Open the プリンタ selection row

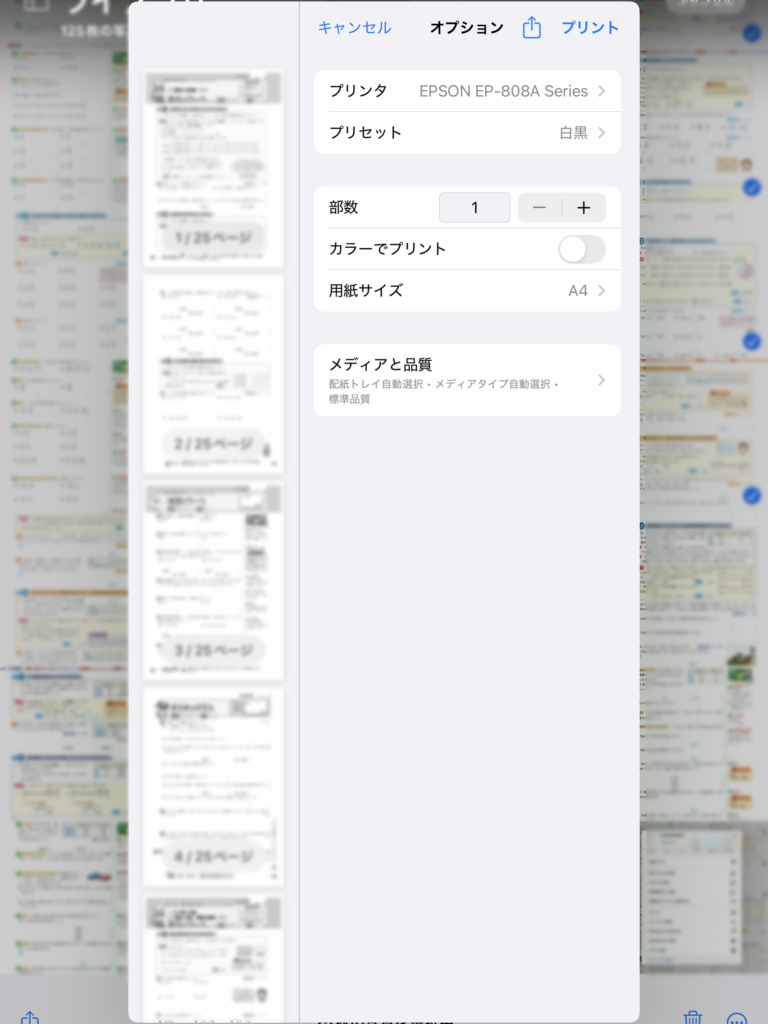coord(467,91)
